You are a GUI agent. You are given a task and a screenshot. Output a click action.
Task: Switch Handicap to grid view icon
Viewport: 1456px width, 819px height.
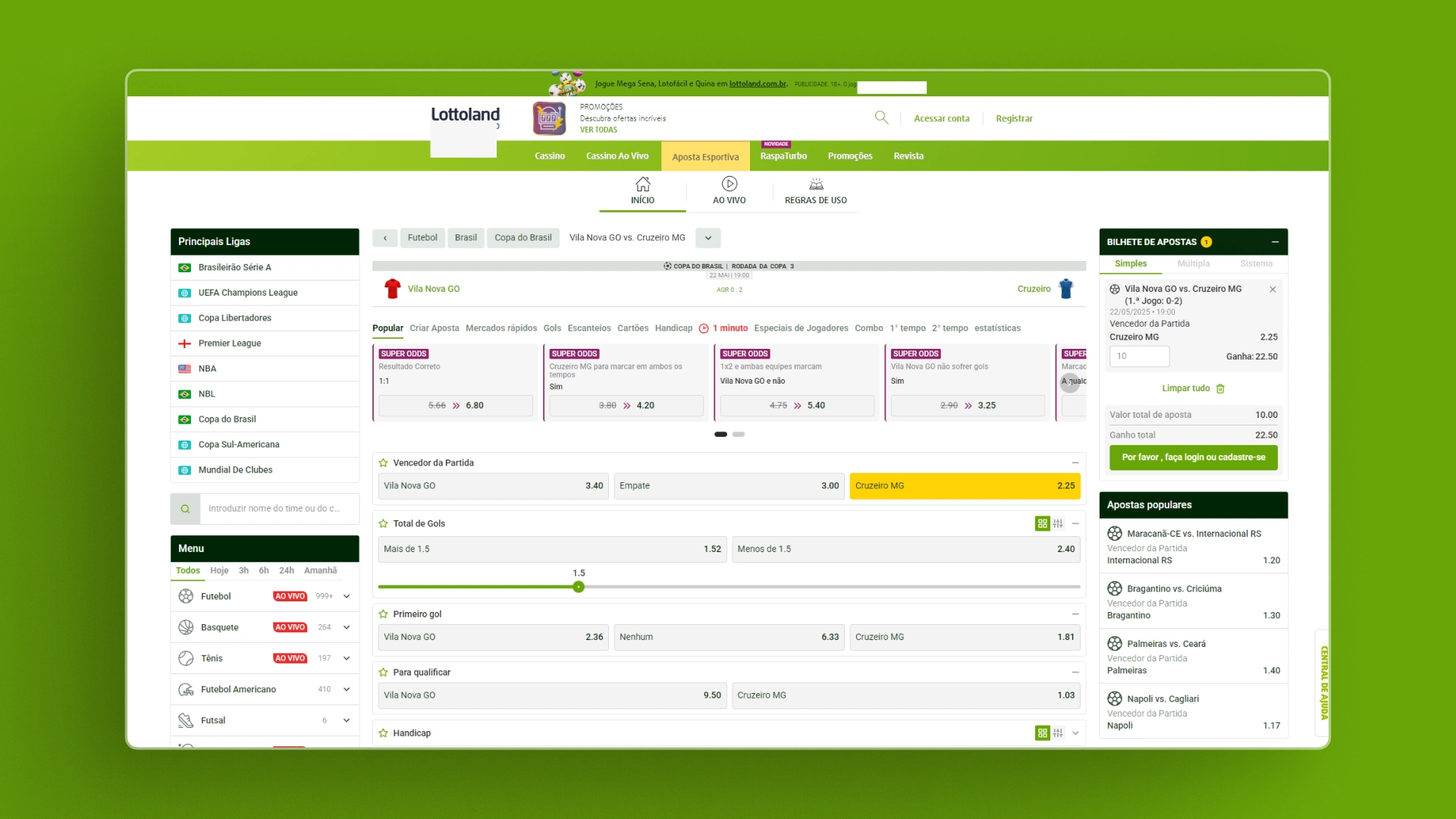coord(1043,733)
